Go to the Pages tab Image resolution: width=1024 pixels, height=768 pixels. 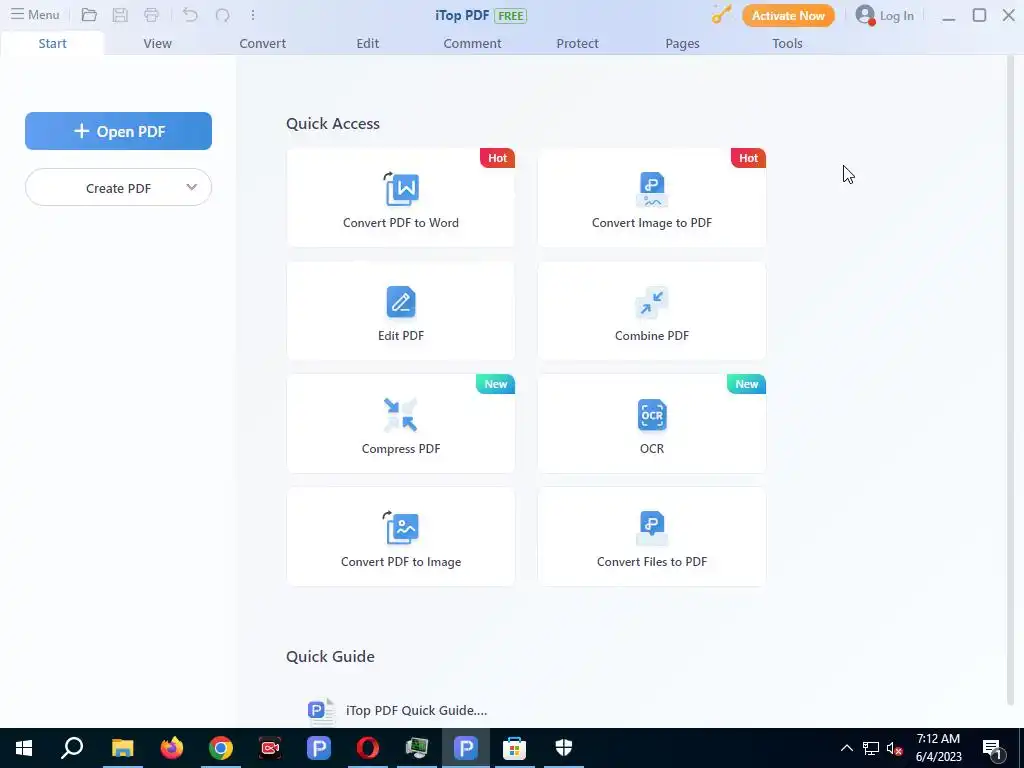pyautogui.click(x=682, y=43)
